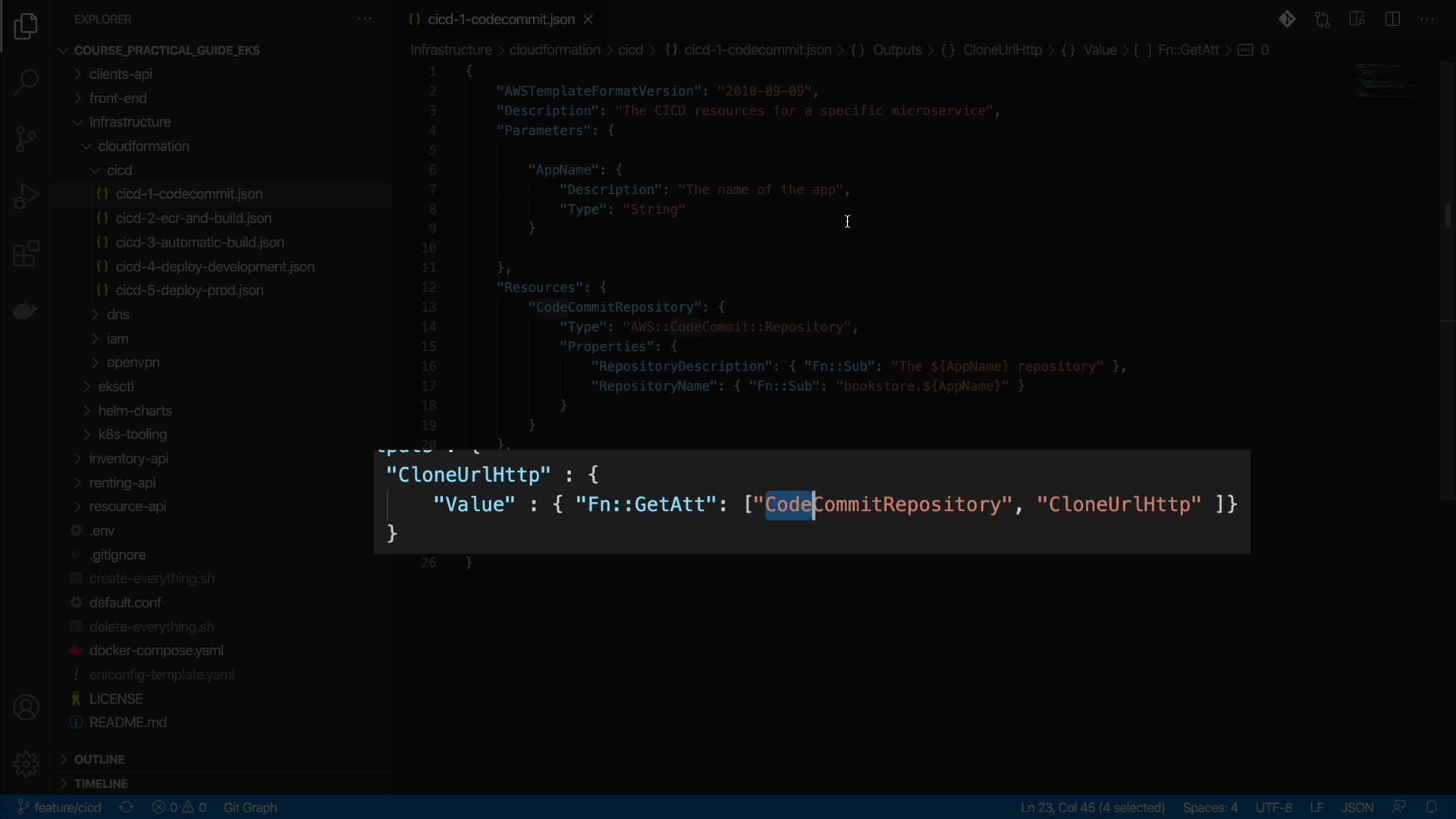The image size is (1456, 819).
Task: Collapse the cicd folder
Action: click(x=119, y=170)
